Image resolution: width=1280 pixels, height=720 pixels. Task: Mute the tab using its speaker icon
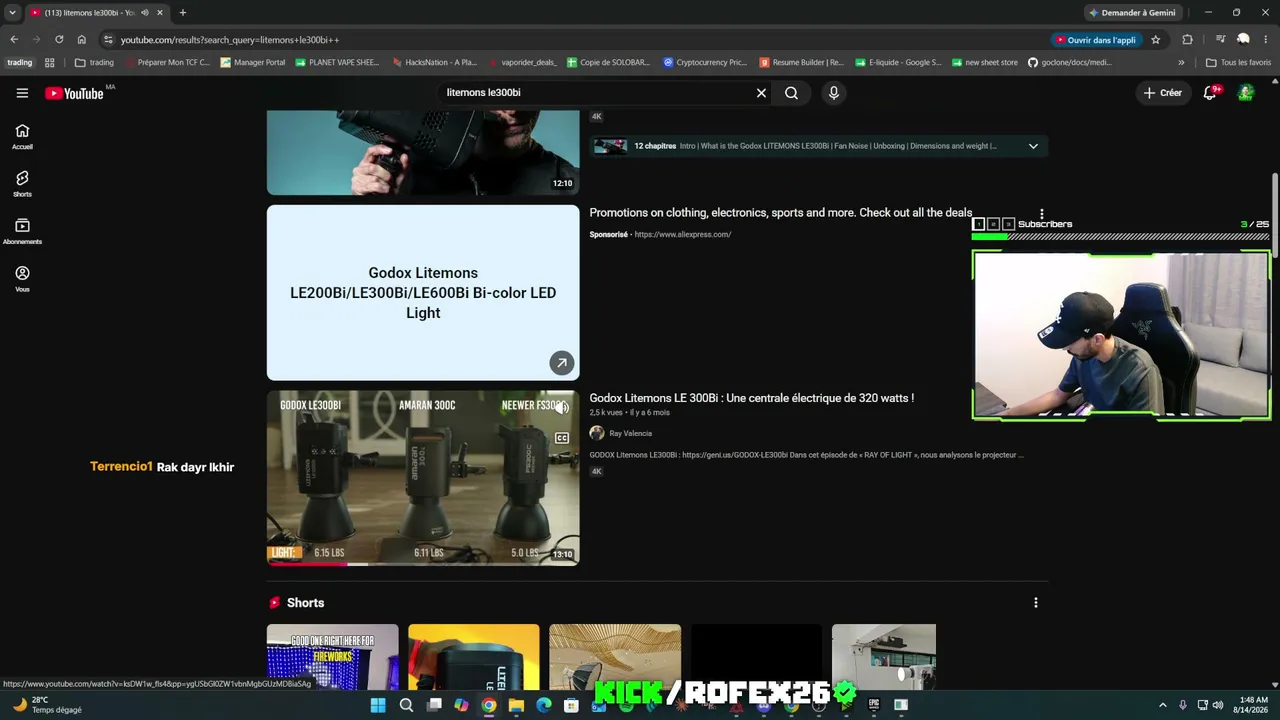144,13
